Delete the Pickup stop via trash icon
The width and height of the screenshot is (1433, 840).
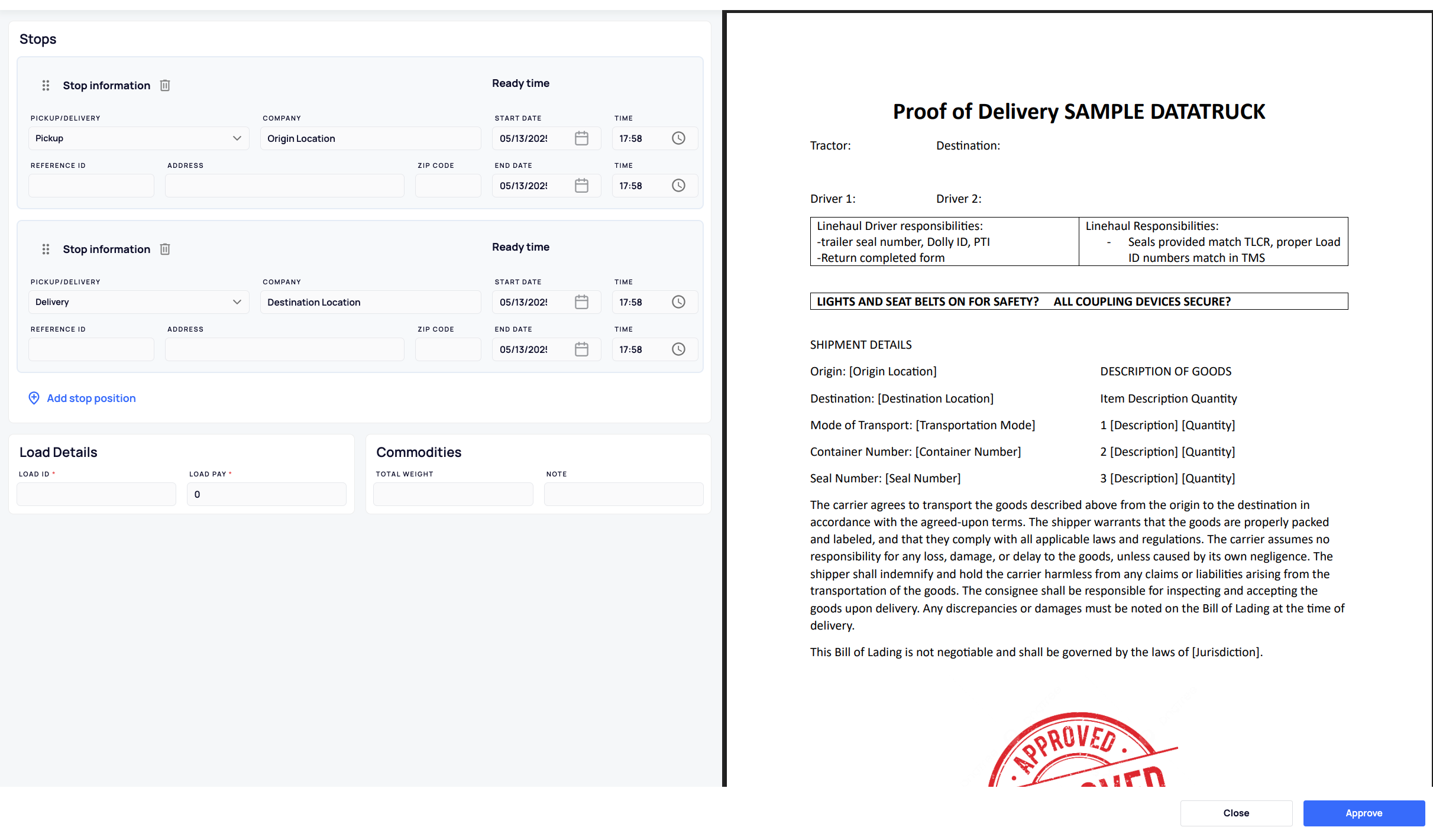(165, 86)
